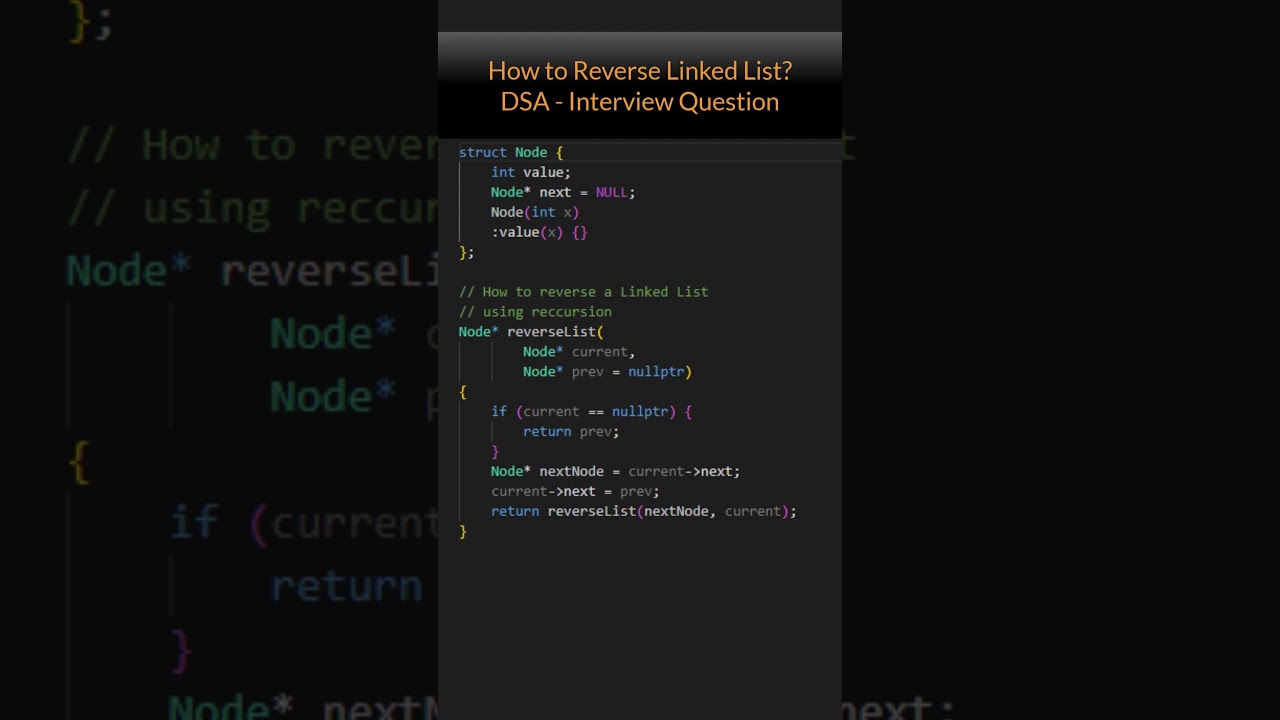Click the line "Node* next = NULL;"
Screen dimensions: 1280x720
coord(563,192)
